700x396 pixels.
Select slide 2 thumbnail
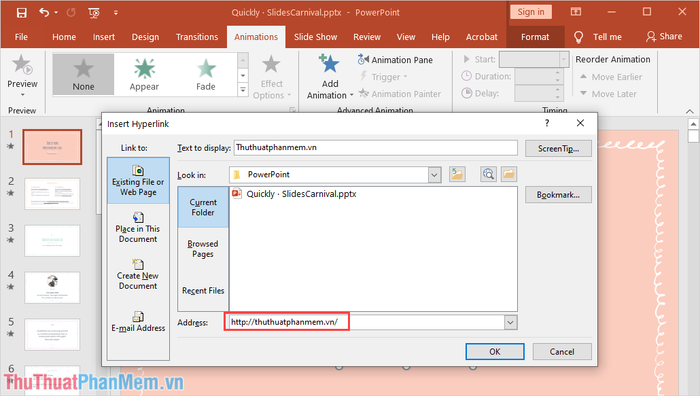(x=52, y=194)
